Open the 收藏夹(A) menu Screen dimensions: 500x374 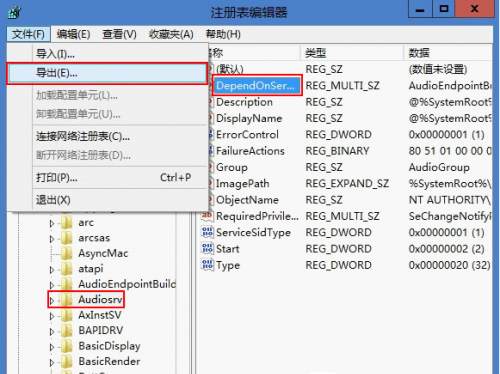coord(171,34)
